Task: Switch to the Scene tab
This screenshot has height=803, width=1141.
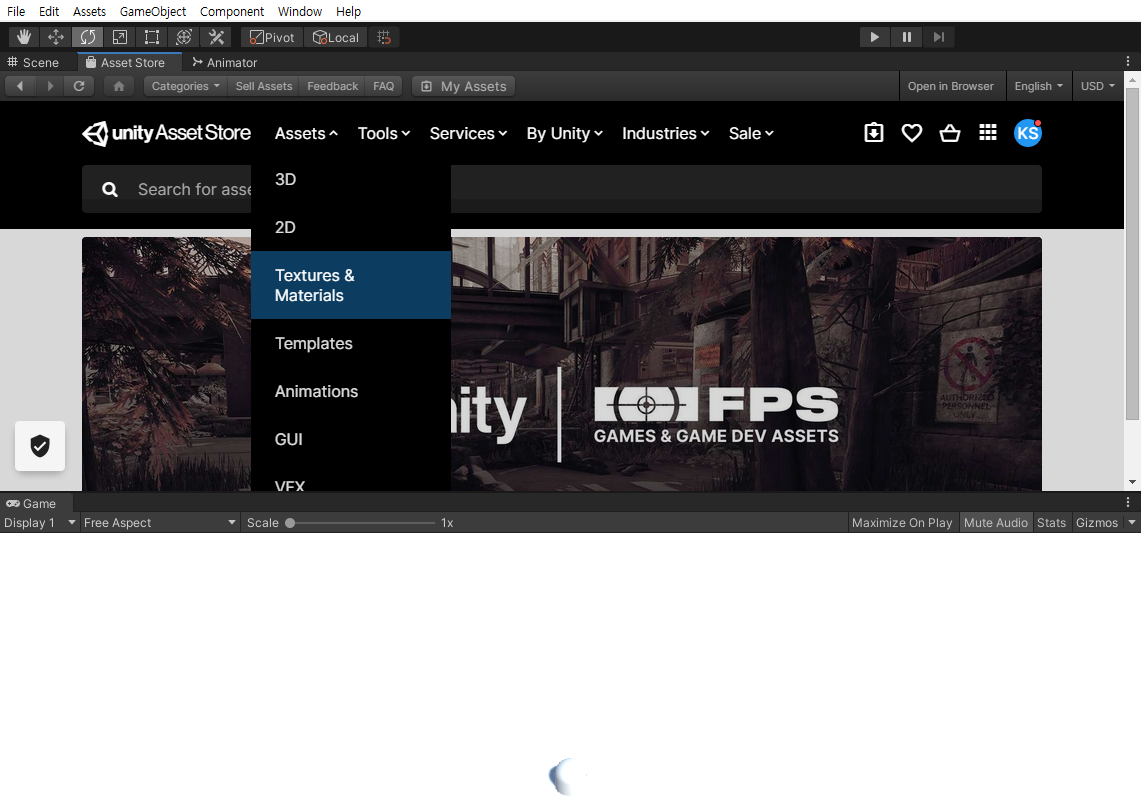Action: click(33, 62)
